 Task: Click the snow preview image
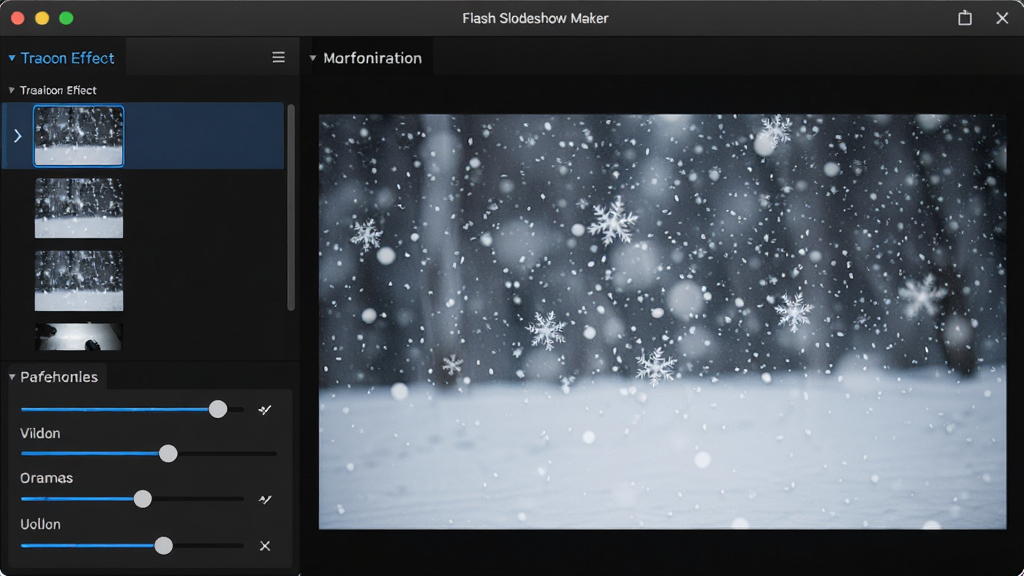pyautogui.click(x=662, y=322)
